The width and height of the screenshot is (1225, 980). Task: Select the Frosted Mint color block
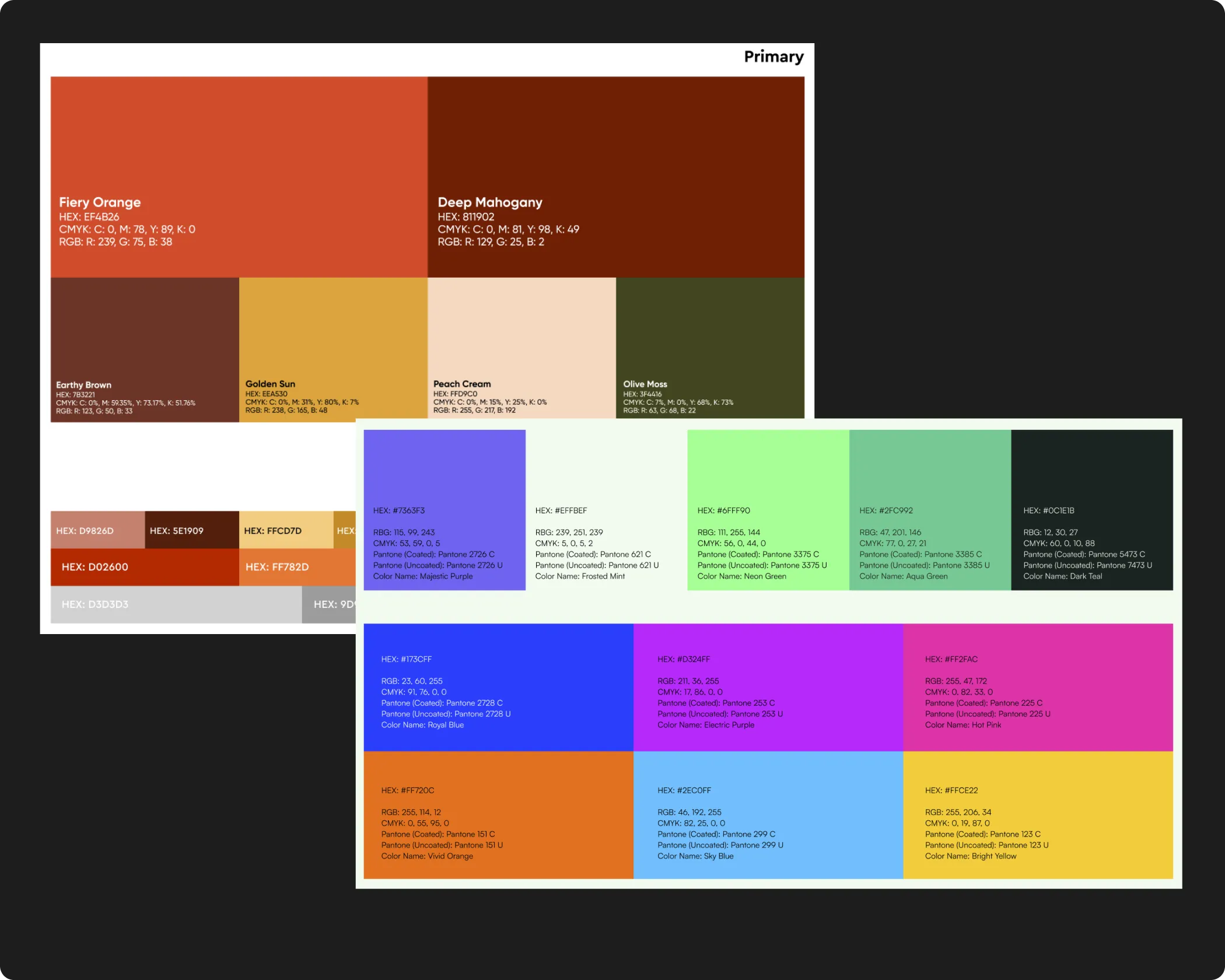pyautogui.click(x=606, y=509)
